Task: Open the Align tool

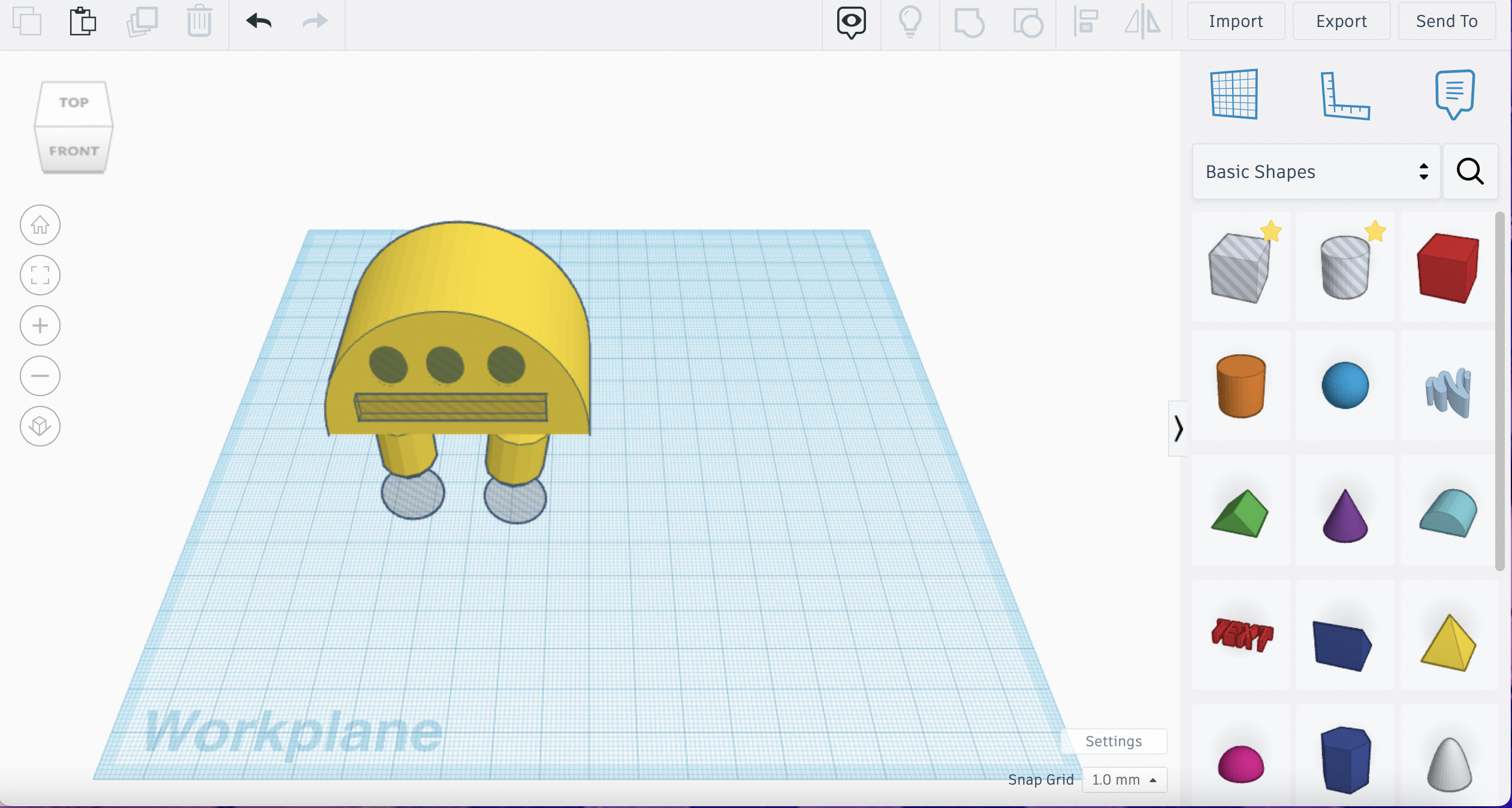Action: (1085, 23)
